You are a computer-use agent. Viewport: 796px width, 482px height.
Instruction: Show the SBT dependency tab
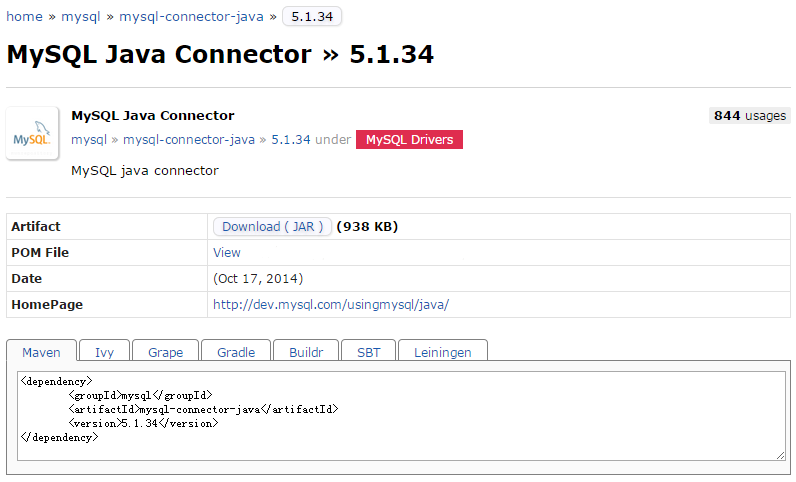click(369, 352)
